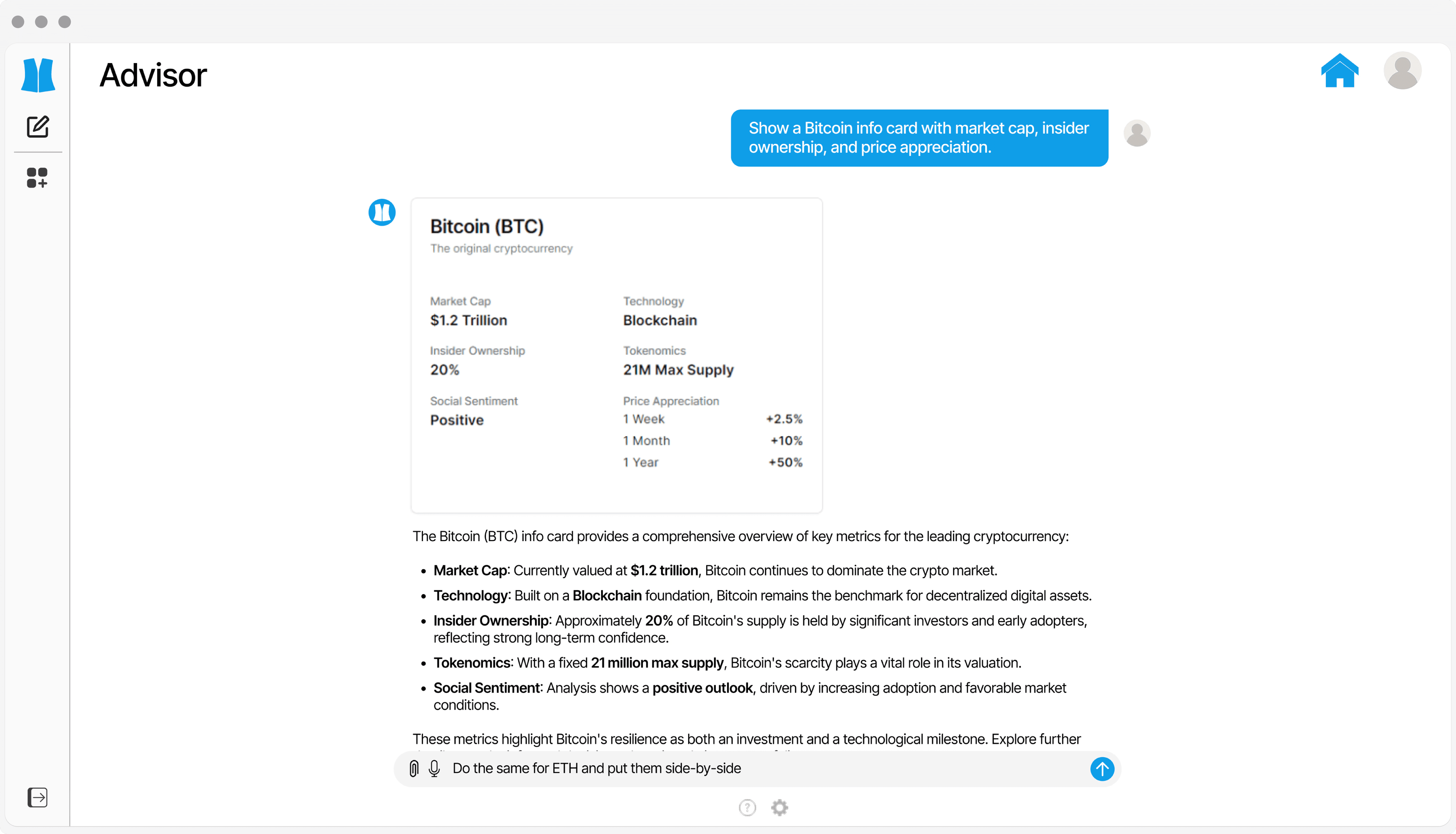Viewport: 1456px width, 834px height.
Task: Click the message input field text
Action: point(597,768)
